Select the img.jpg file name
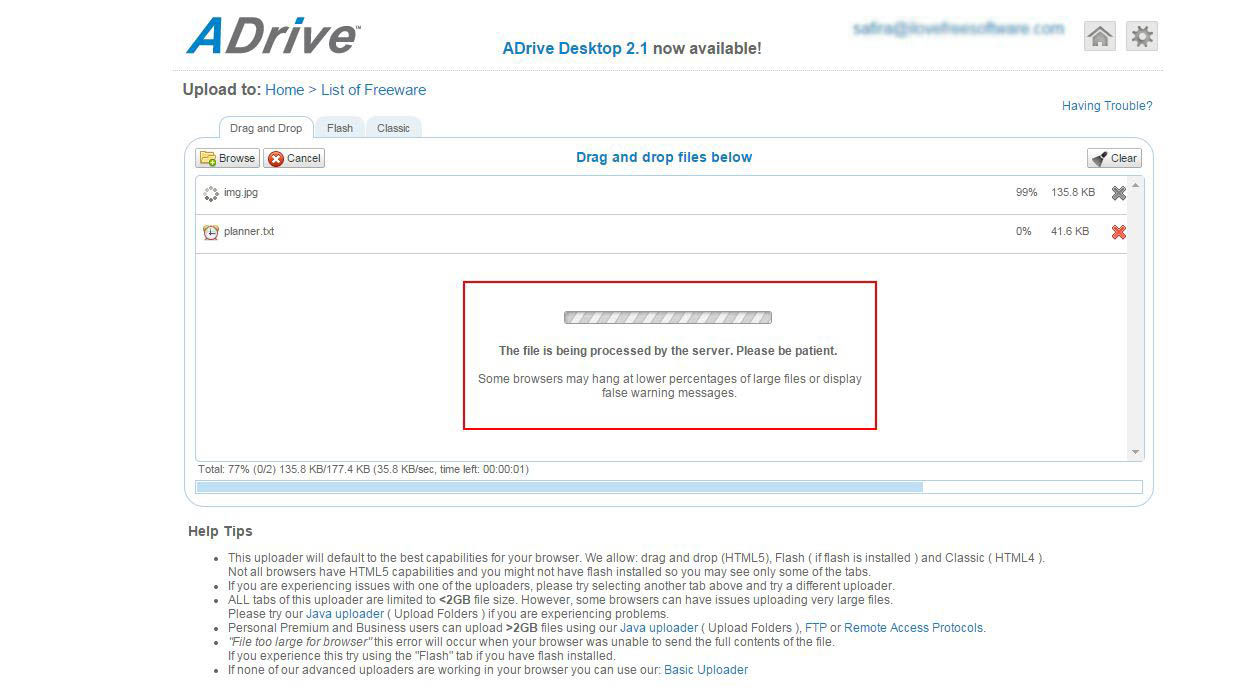Screen dimensions: 1259x697 (241, 193)
